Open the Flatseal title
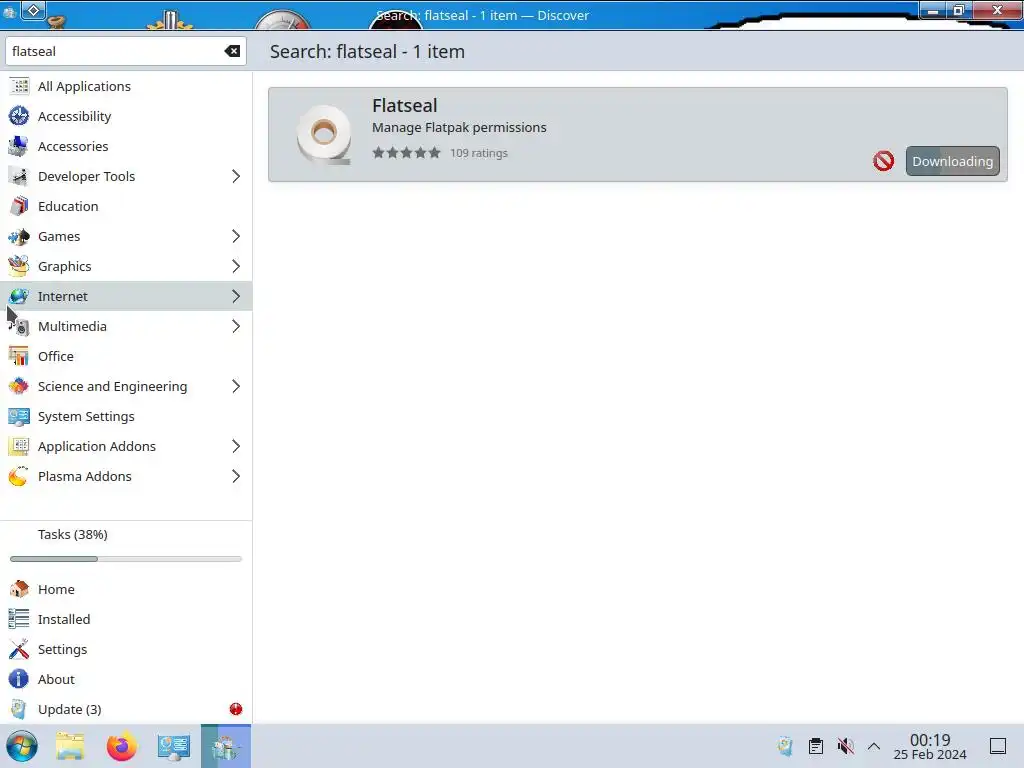 [x=404, y=105]
